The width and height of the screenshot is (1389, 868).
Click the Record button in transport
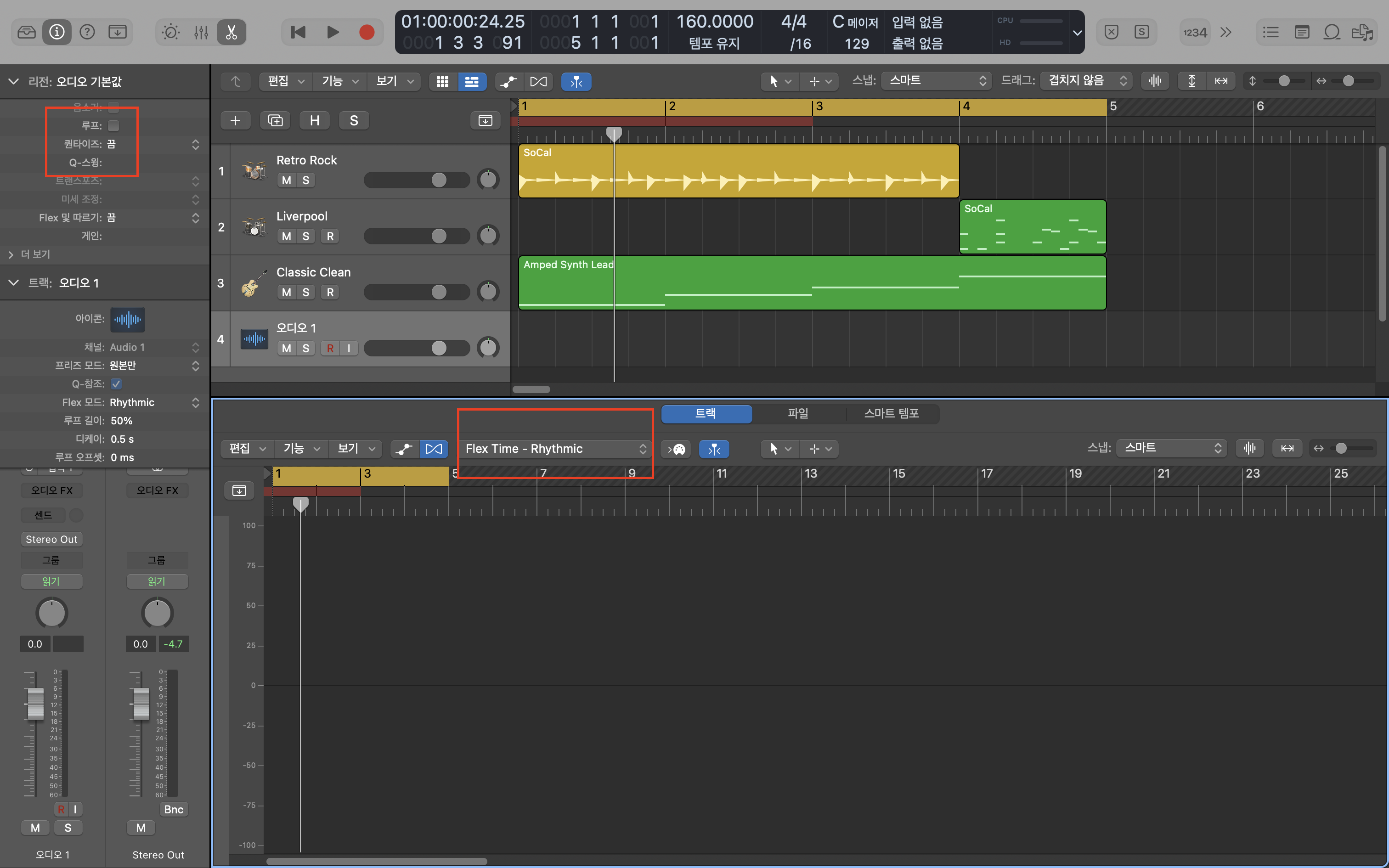pos(367,32)
